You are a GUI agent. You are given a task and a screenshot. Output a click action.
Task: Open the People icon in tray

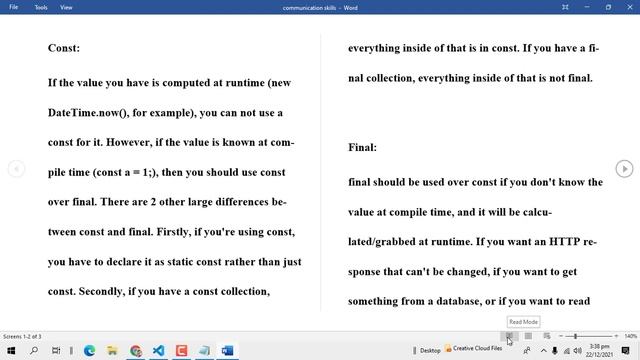(x=527, y=351)
